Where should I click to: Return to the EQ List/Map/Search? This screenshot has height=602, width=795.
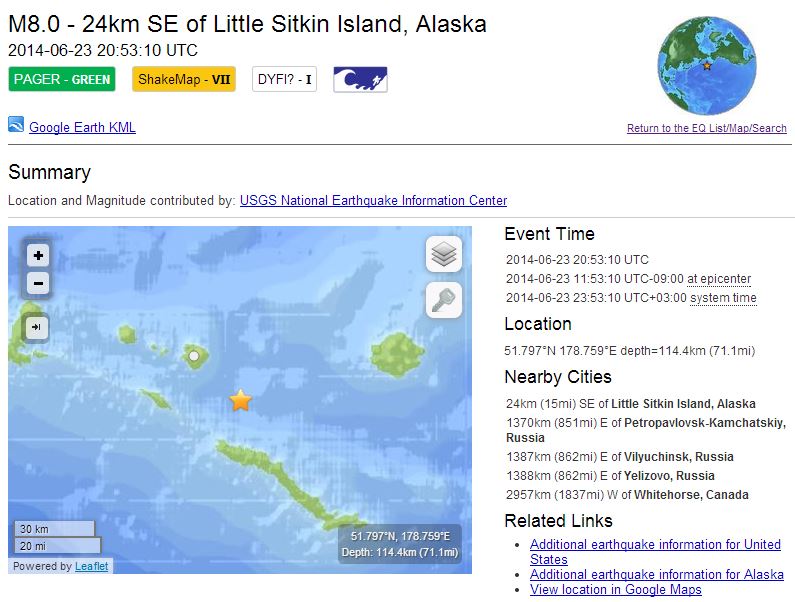706,128
